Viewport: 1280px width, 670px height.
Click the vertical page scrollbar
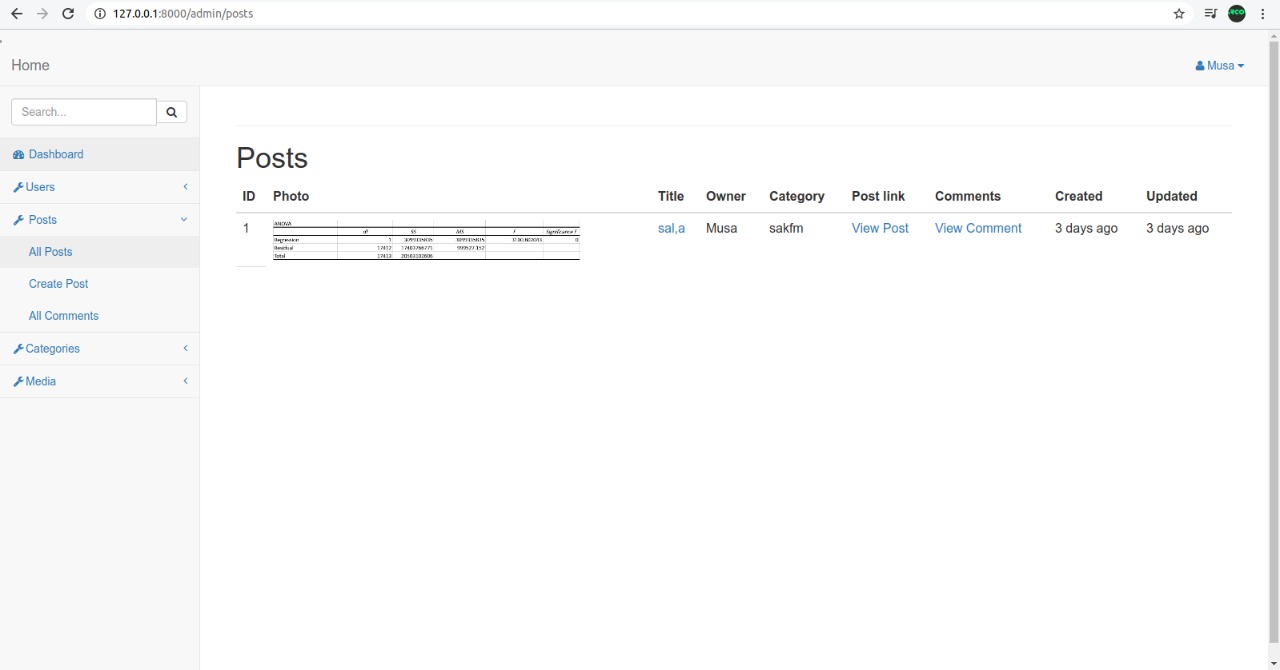pyautogui.click(x=1274, y=340)
